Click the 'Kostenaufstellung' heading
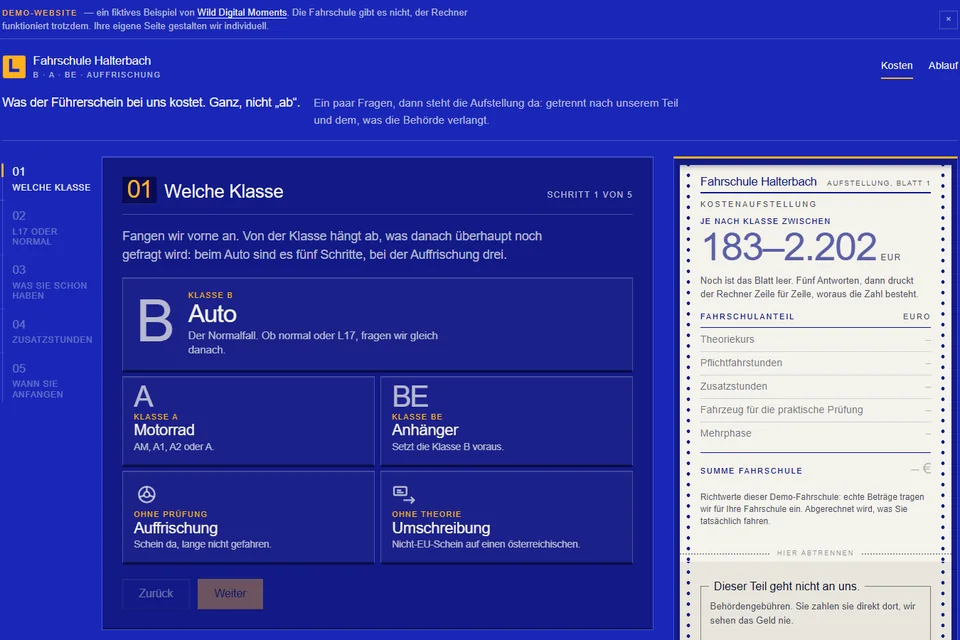 point(759,204)
